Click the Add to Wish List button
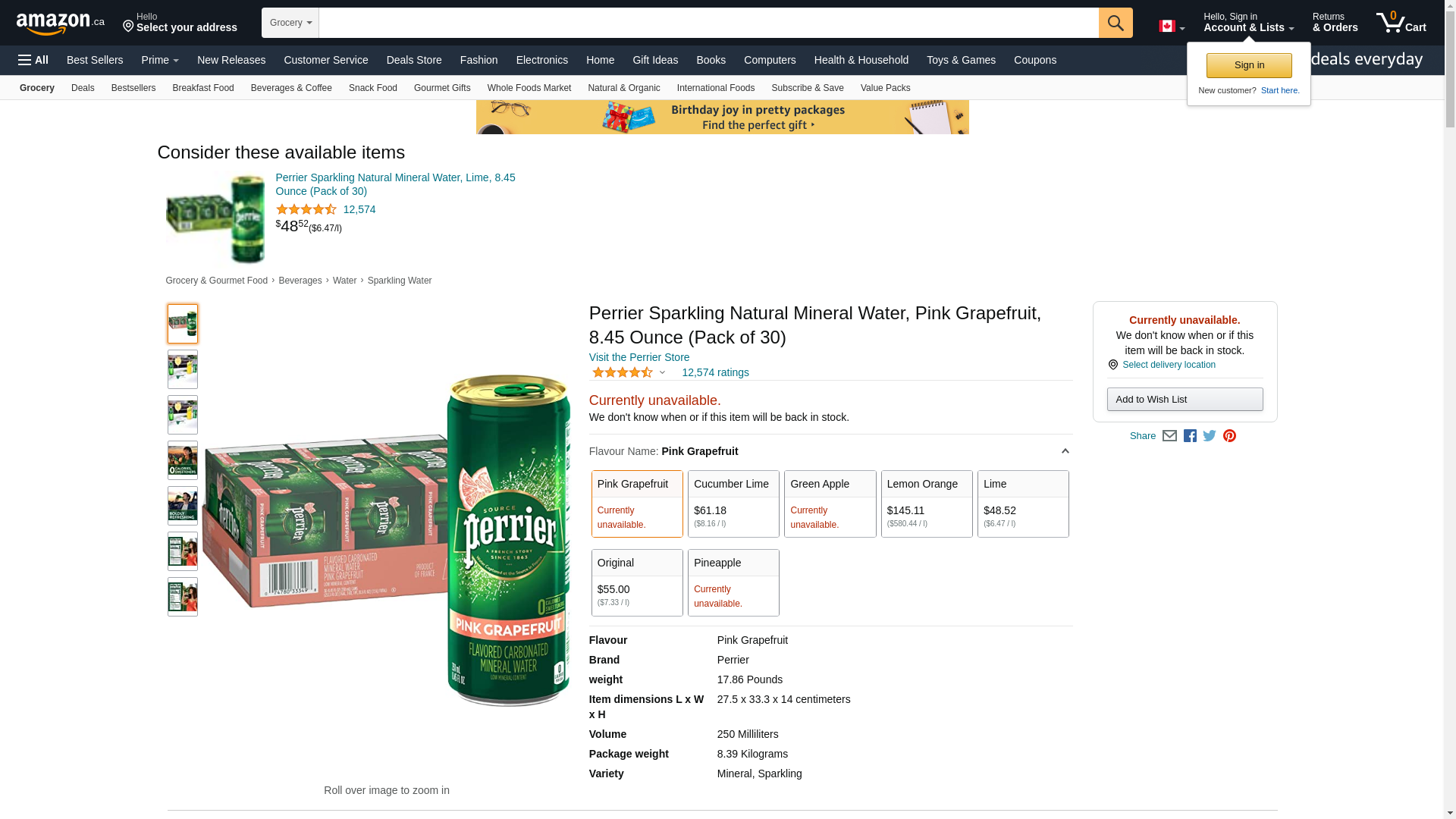 pyautogui.click(x=1185, y=400)
